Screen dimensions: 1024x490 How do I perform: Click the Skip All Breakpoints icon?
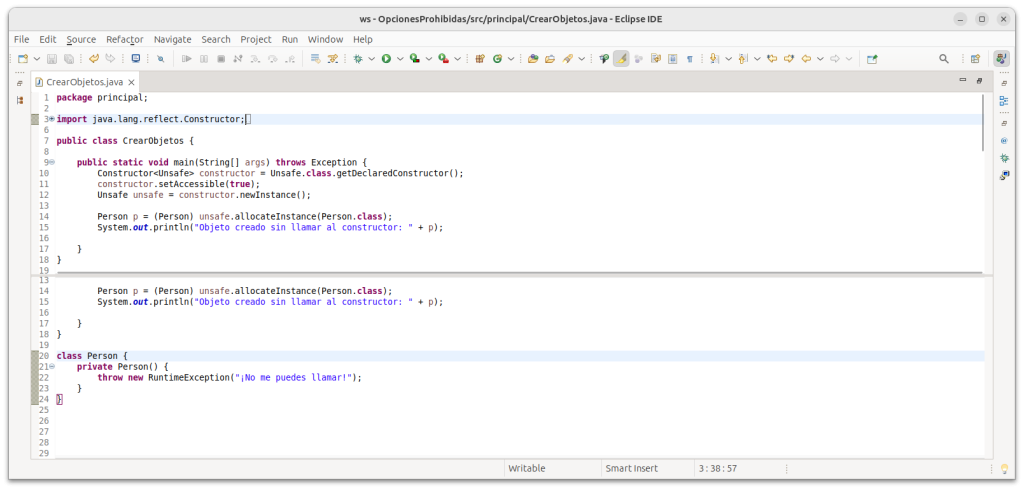click(160, 59)
